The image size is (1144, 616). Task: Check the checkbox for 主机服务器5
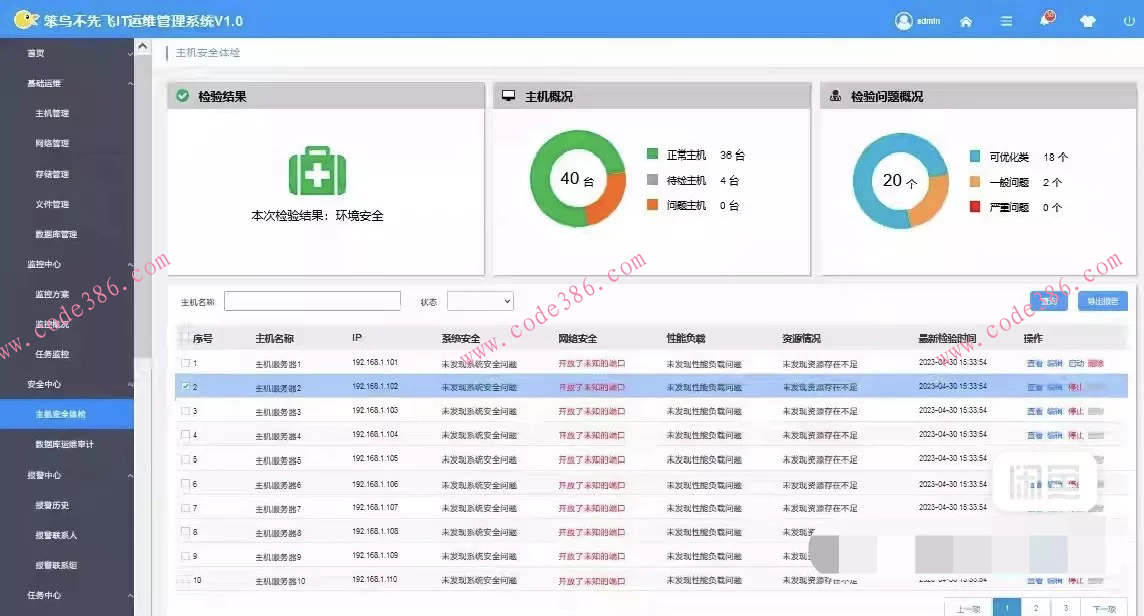(184, 458)
